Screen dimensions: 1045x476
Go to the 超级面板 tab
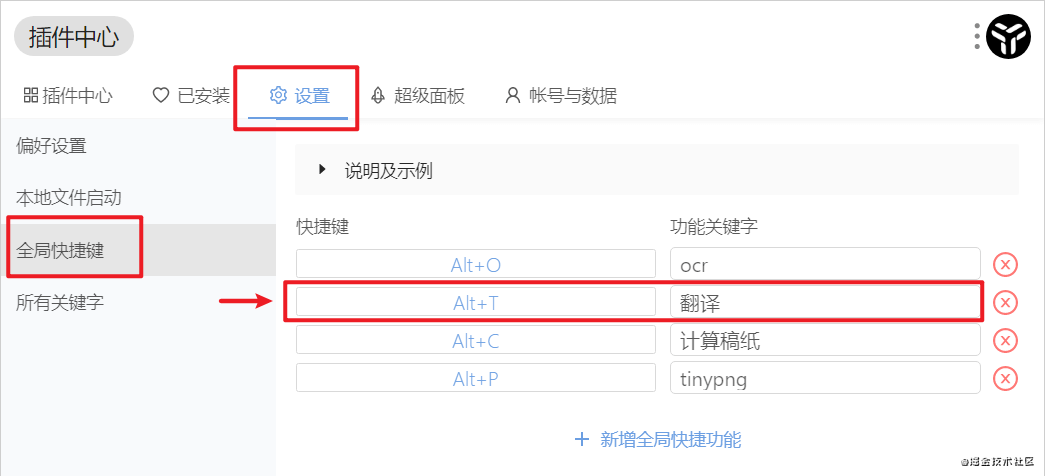click(x=418, y=96)
